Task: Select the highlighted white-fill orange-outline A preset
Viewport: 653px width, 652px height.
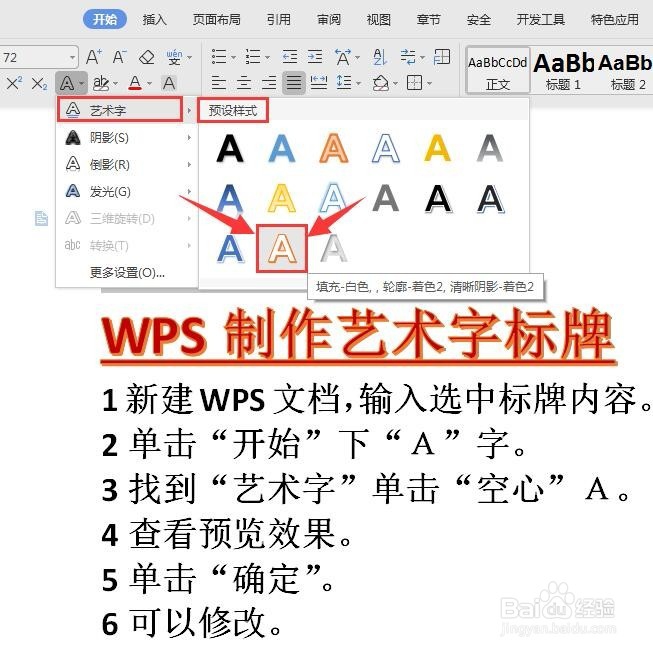Action: click(x=282, y=249)
